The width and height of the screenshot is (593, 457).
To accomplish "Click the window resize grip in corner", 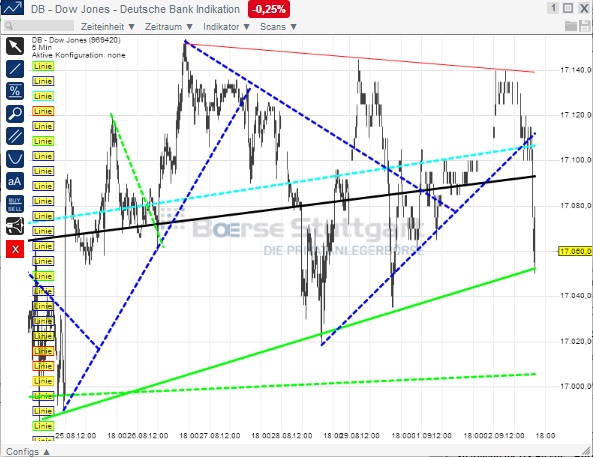I will pyautogui.click(x=587, y=451).
